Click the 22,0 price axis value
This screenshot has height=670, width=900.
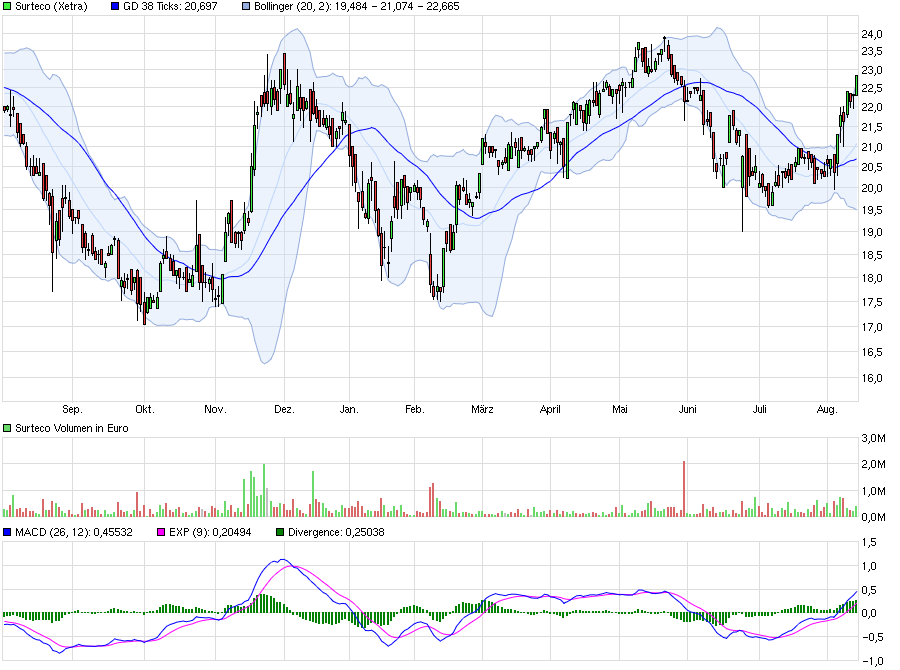872,107
